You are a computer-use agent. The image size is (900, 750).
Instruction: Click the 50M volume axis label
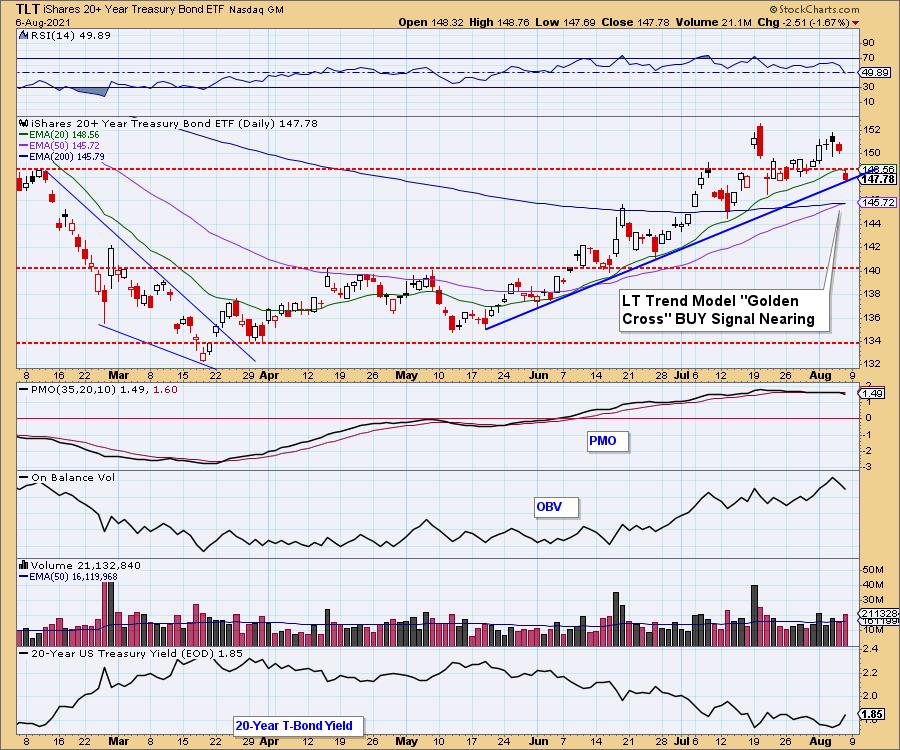coord(873,570)
